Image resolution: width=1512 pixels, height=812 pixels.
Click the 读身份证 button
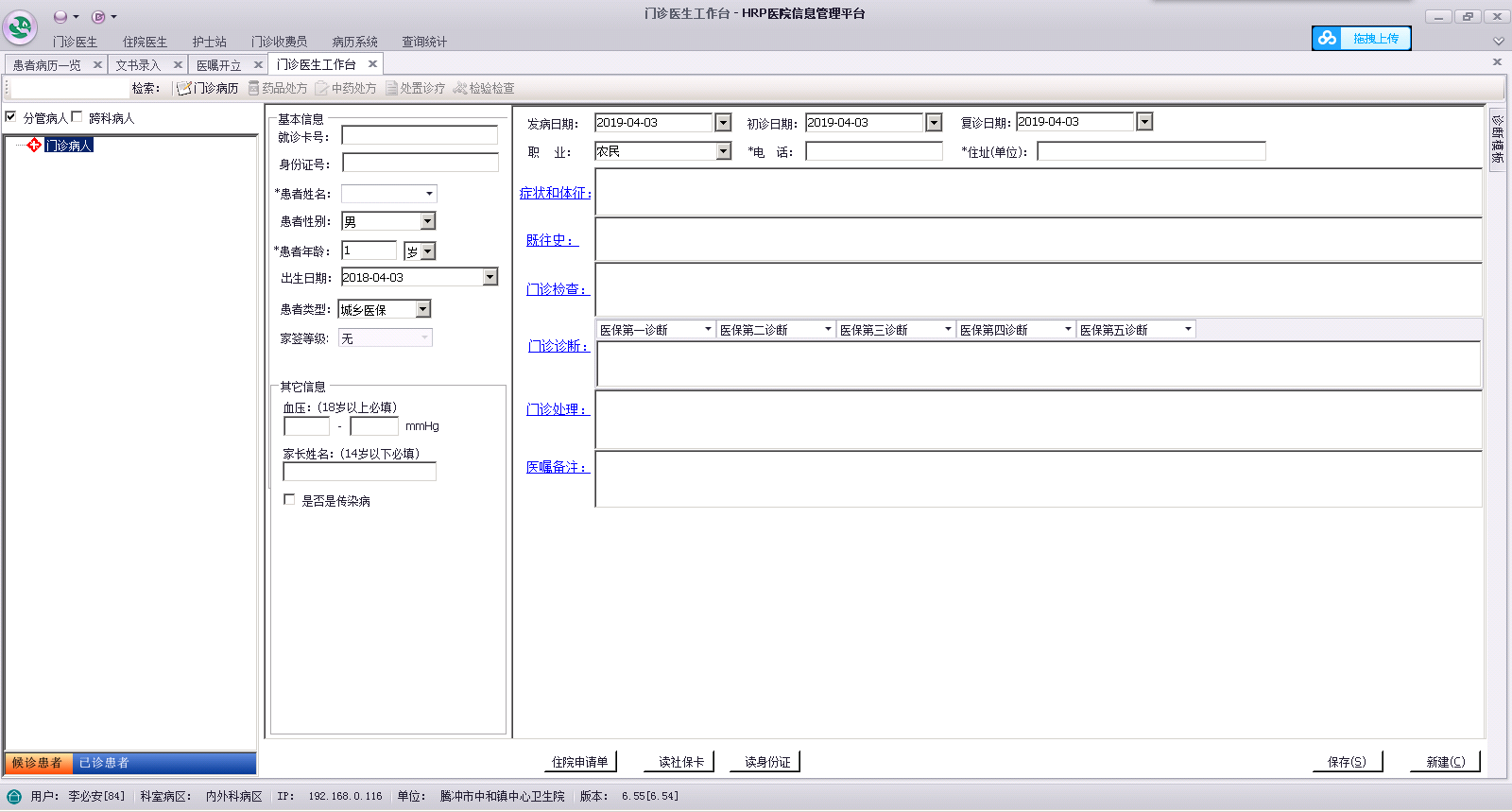766,762
